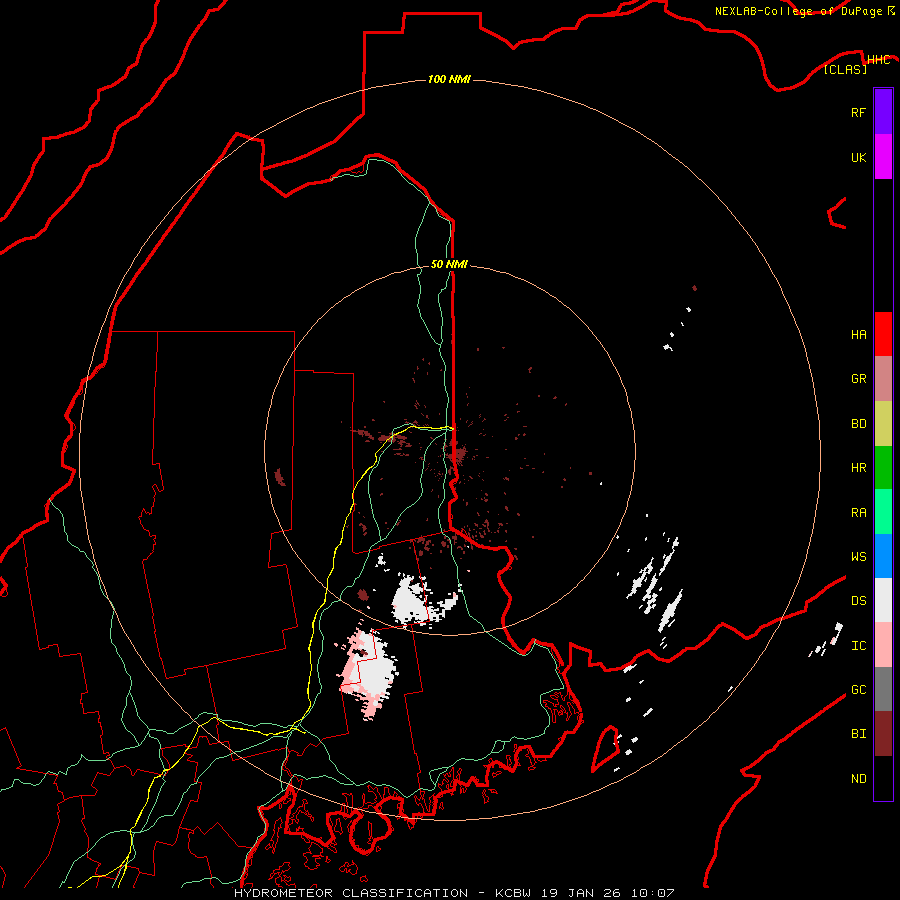Click the 10:07 time stamp
900x900 pixels.
click(652, 893)
